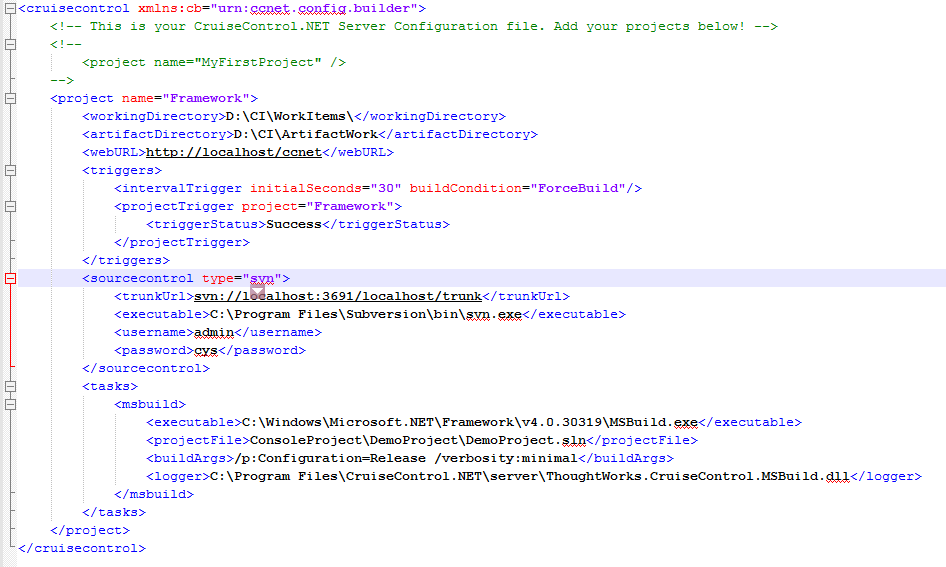
Task: Collapse the MyFirstProject comment block fold
Action: [10, 45]
